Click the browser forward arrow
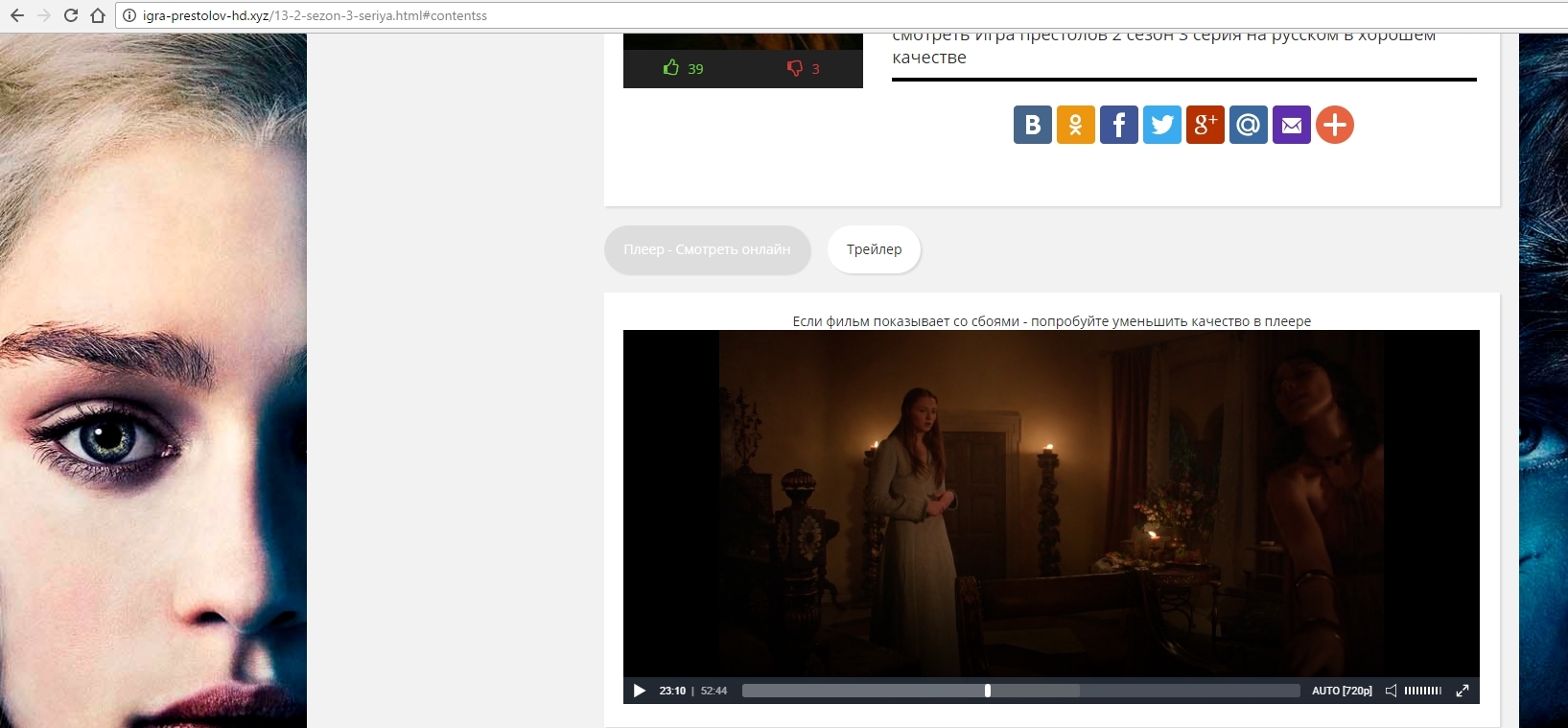1568x728 pixels. 44,15
